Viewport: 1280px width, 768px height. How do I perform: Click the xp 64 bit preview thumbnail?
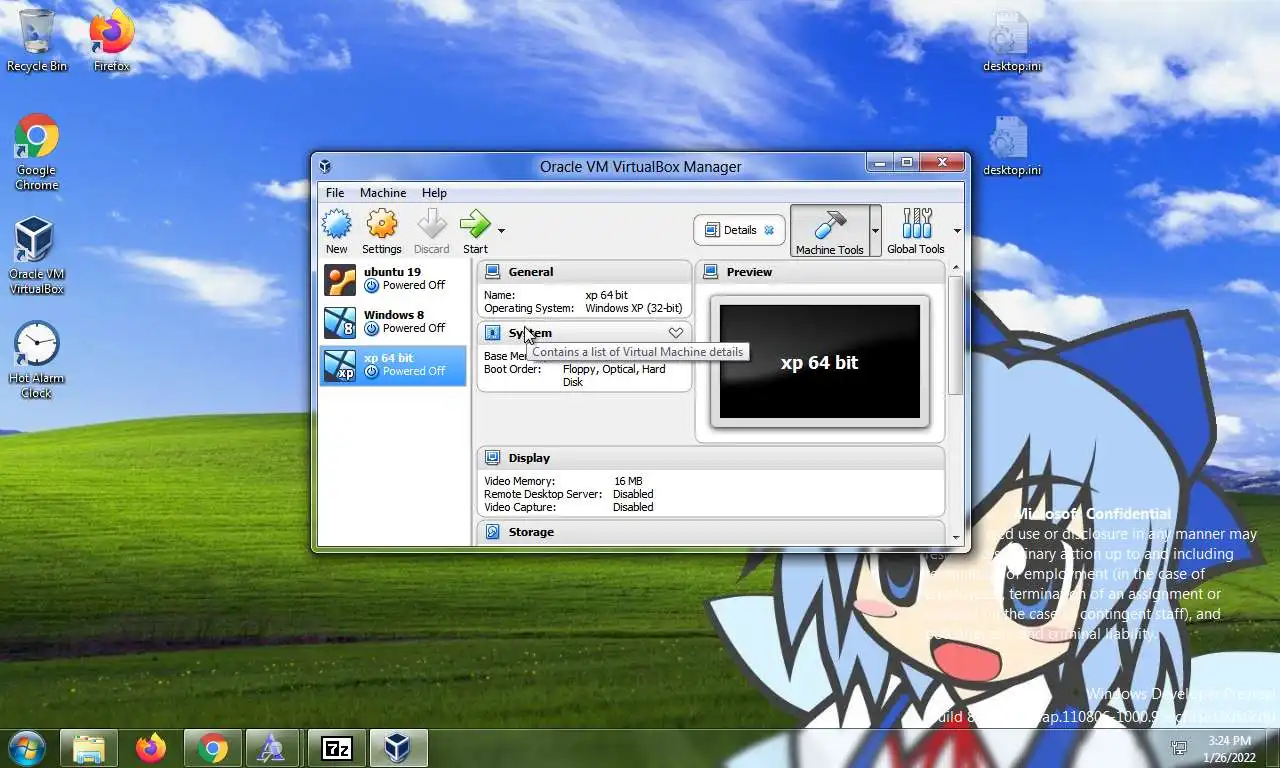[x=820, y=362]
